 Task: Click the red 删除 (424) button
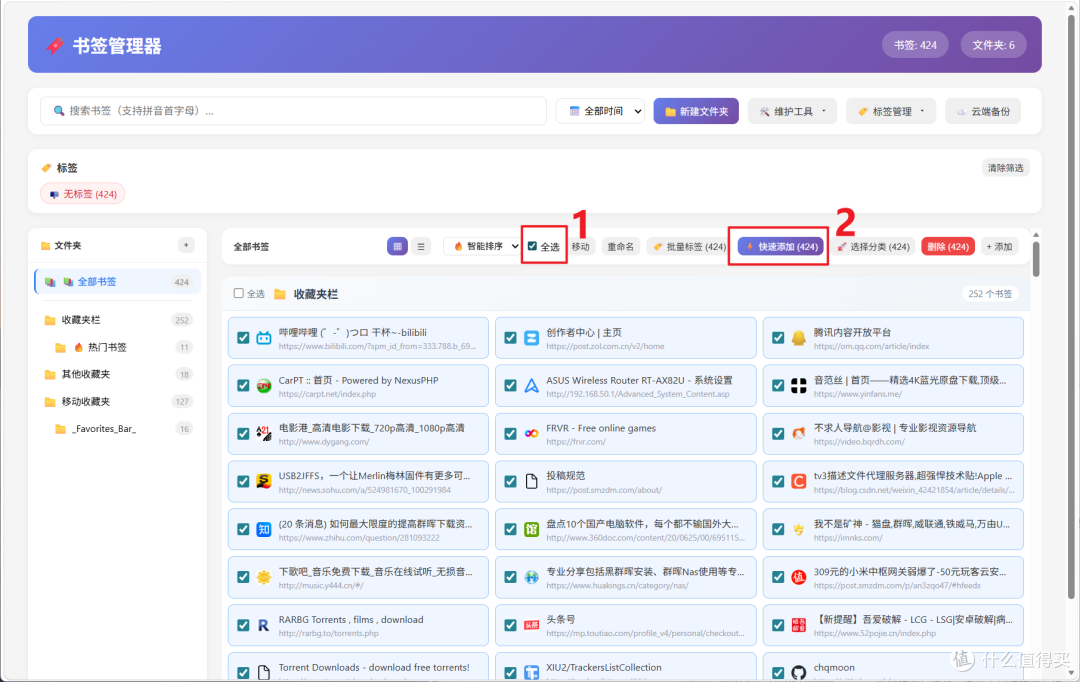(948, 247)
